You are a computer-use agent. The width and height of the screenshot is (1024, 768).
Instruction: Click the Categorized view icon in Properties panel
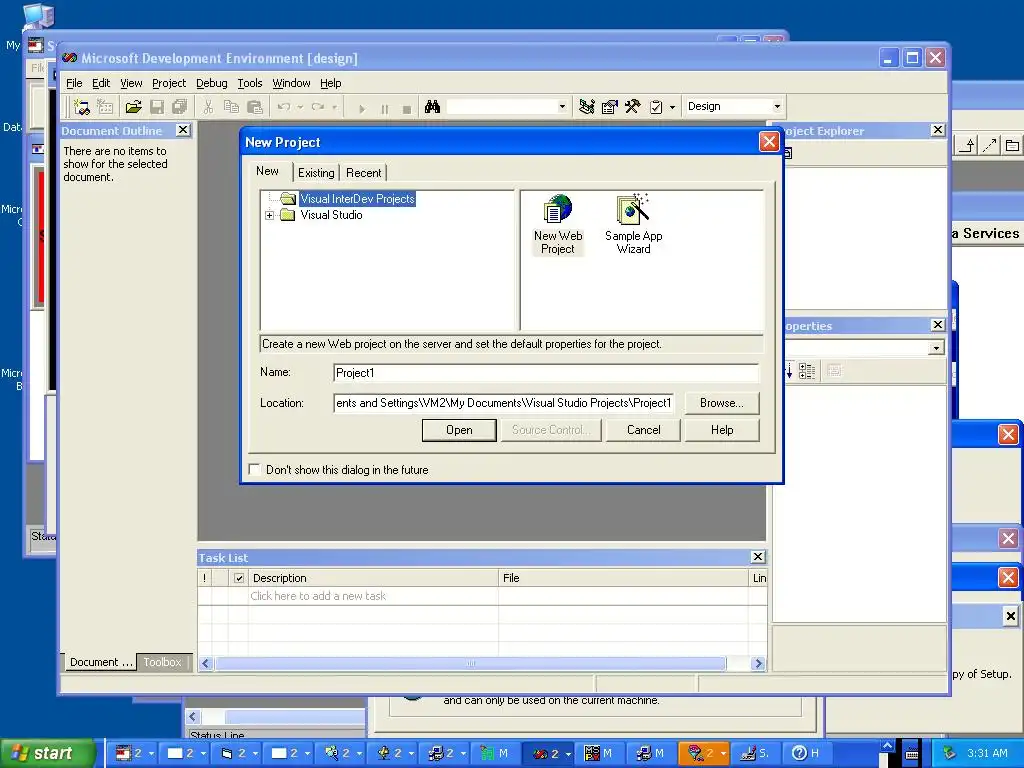pyautogui.click(x=807, y=371)
